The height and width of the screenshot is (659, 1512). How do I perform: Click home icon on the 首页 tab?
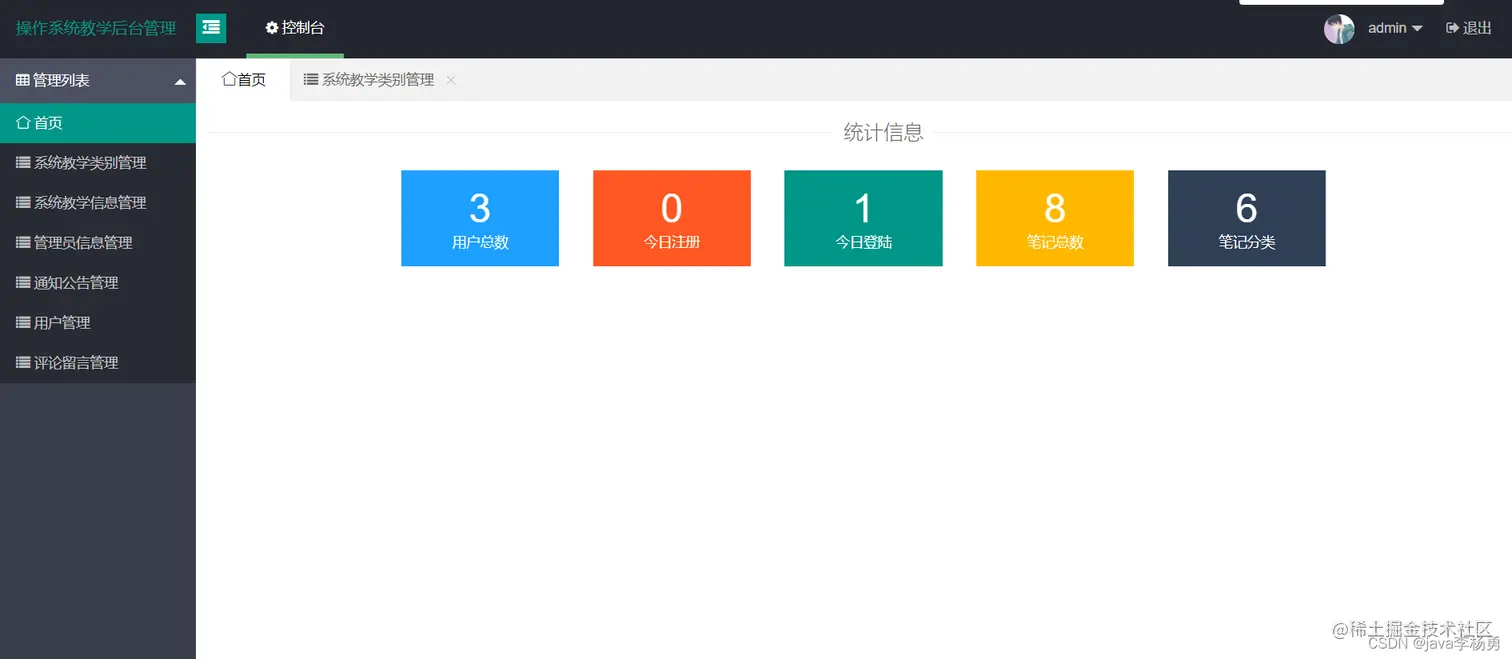pos(229,79)
